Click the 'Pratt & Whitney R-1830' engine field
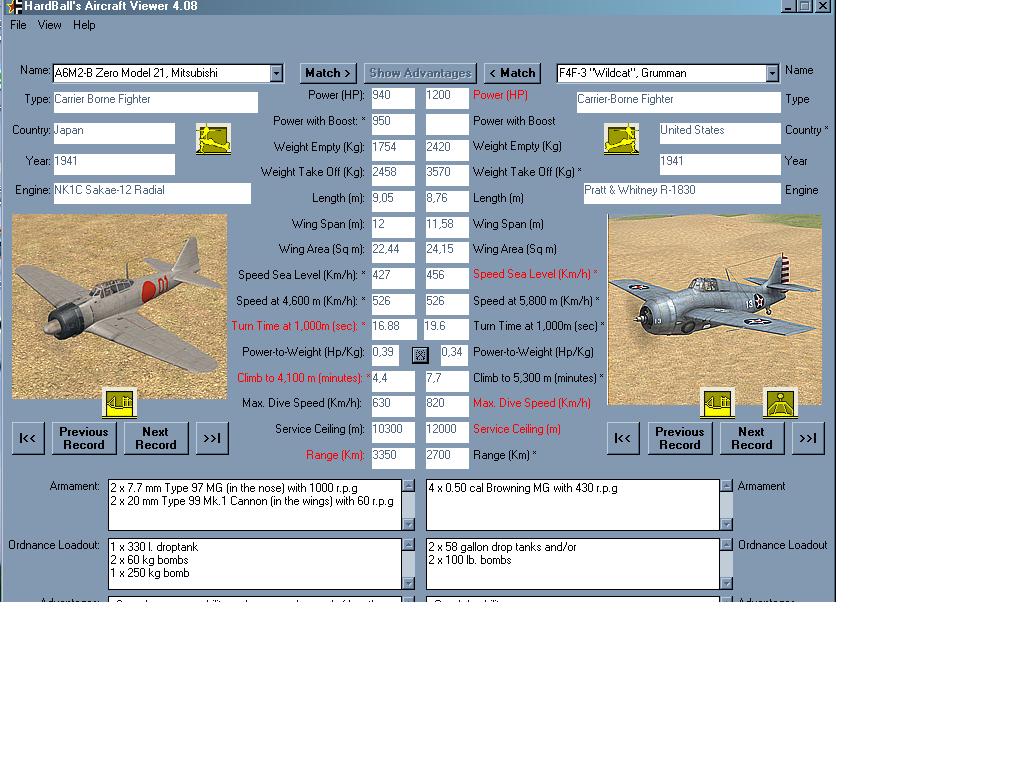 682,193
